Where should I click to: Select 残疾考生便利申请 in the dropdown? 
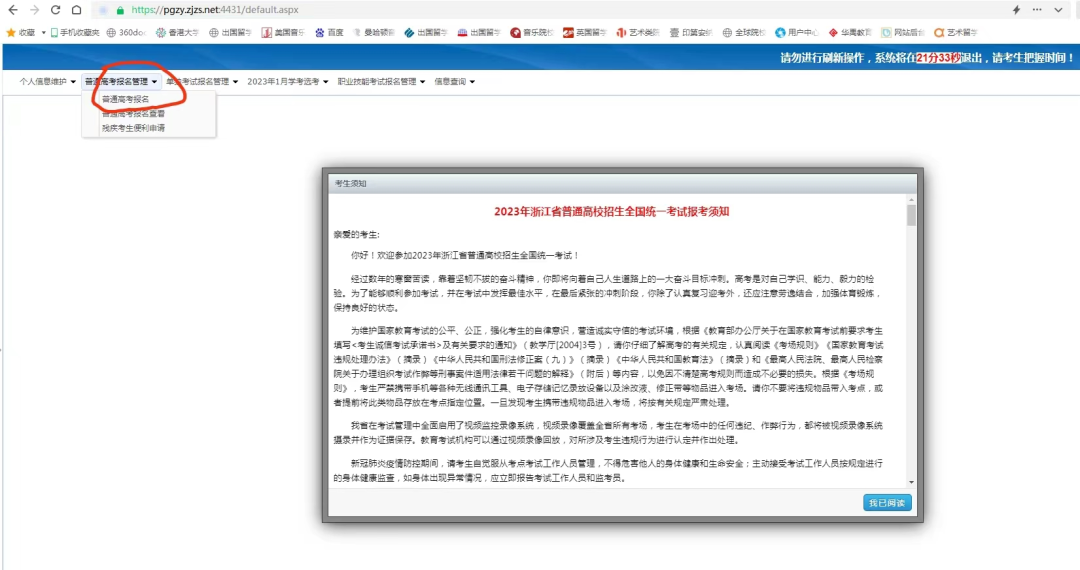pyautogui.click(x=134, y=128)
